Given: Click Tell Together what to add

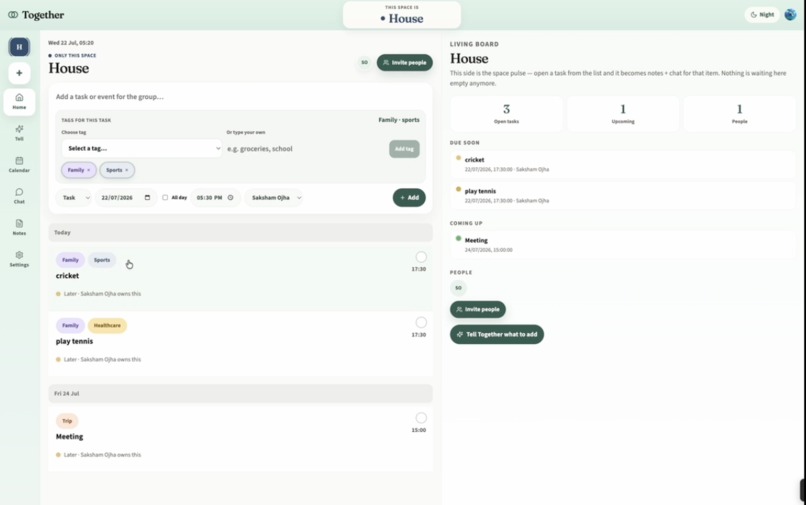Looking at the screenshot, I should (x=497, y=334).
